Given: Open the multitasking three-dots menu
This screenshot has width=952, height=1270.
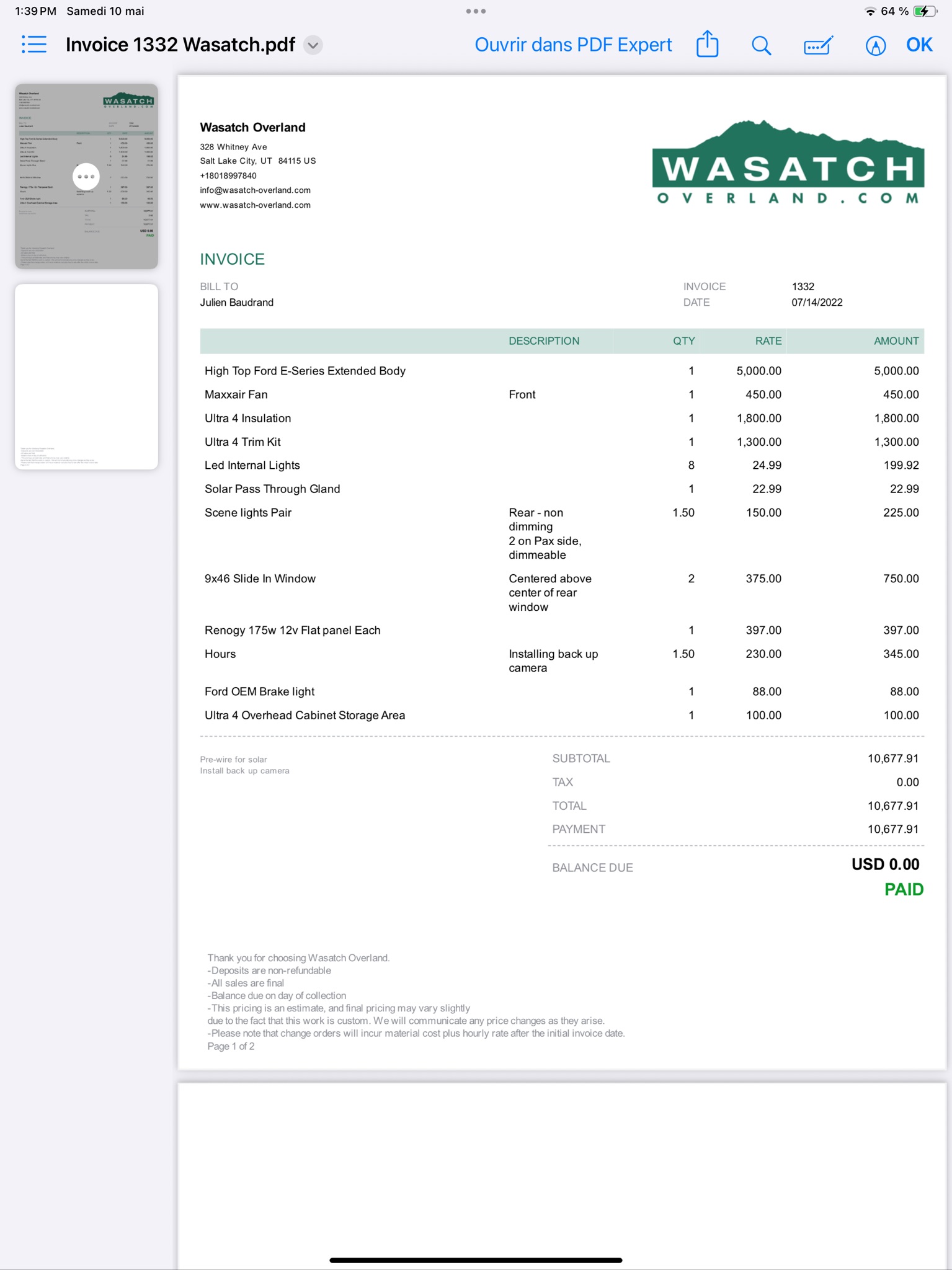Looking at the screenshot, I should (x=476, y=11).
